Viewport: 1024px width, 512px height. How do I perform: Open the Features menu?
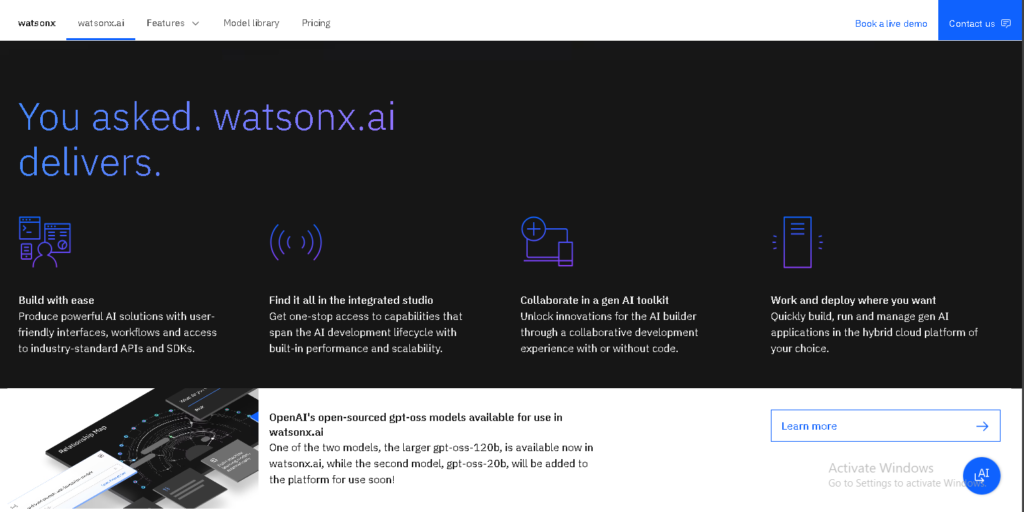[173, 23]
